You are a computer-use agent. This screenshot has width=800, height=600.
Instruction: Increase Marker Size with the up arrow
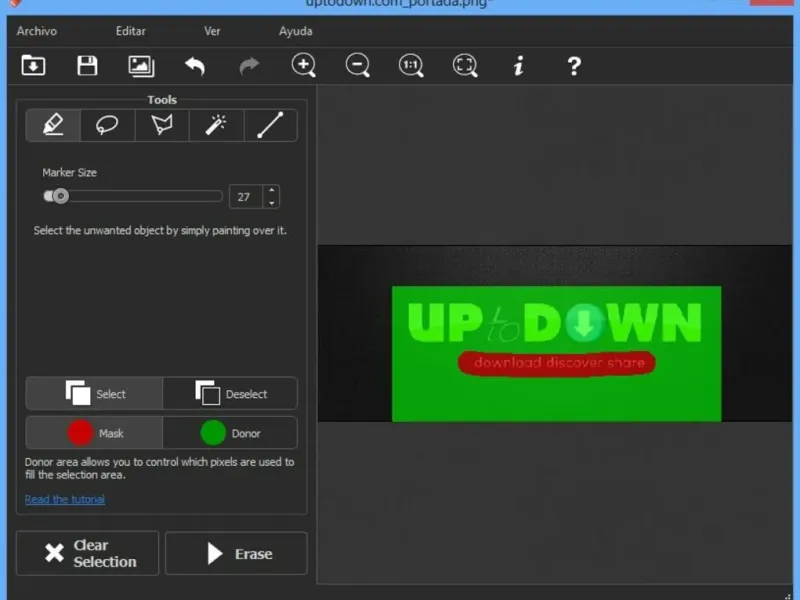(x=271, y=190)
